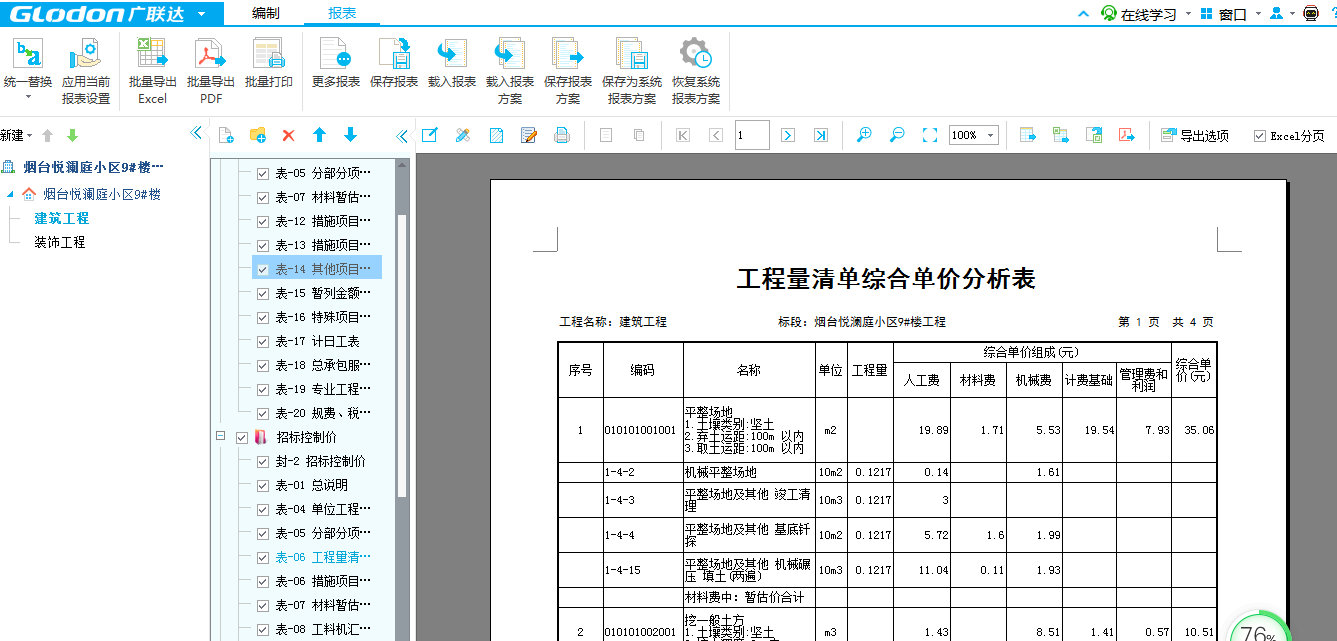Screen dimensions: 1337x641
Task: Uncheck the 表-14 其他项目 checkbox
Action: 263,269
